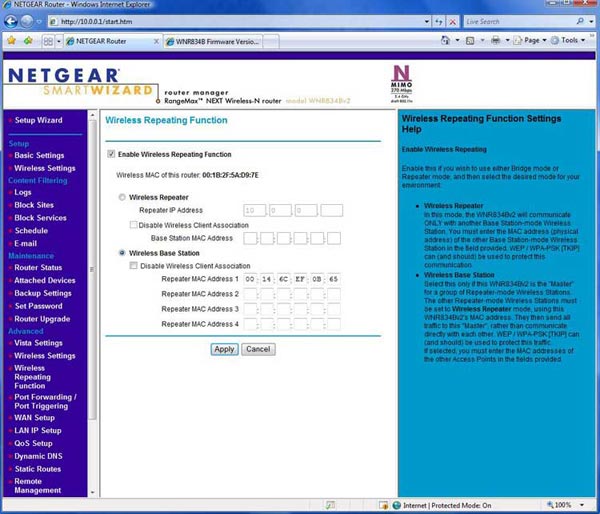Screen dimensions: 600x514
Task: Open Router Status page
Action: click(x=38, y=268)
